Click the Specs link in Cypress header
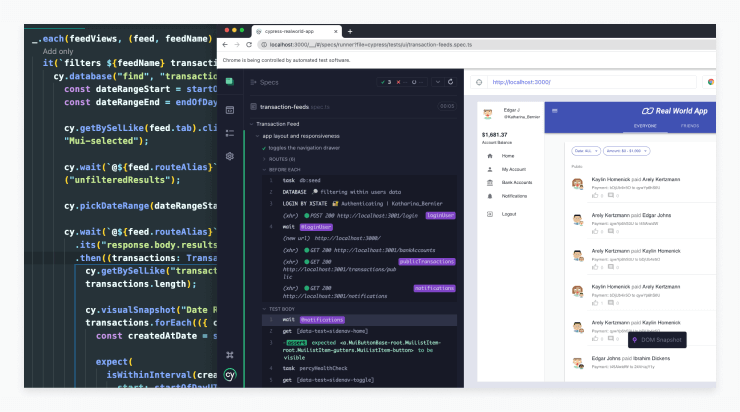The width and height of the screenshot is (740, 412). [269, 82]
